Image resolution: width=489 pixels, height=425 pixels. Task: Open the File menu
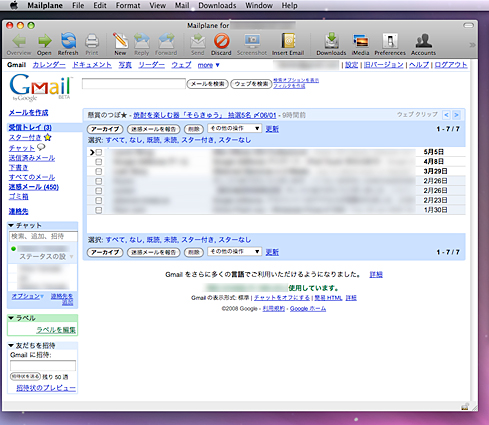(x=78, y=5)
